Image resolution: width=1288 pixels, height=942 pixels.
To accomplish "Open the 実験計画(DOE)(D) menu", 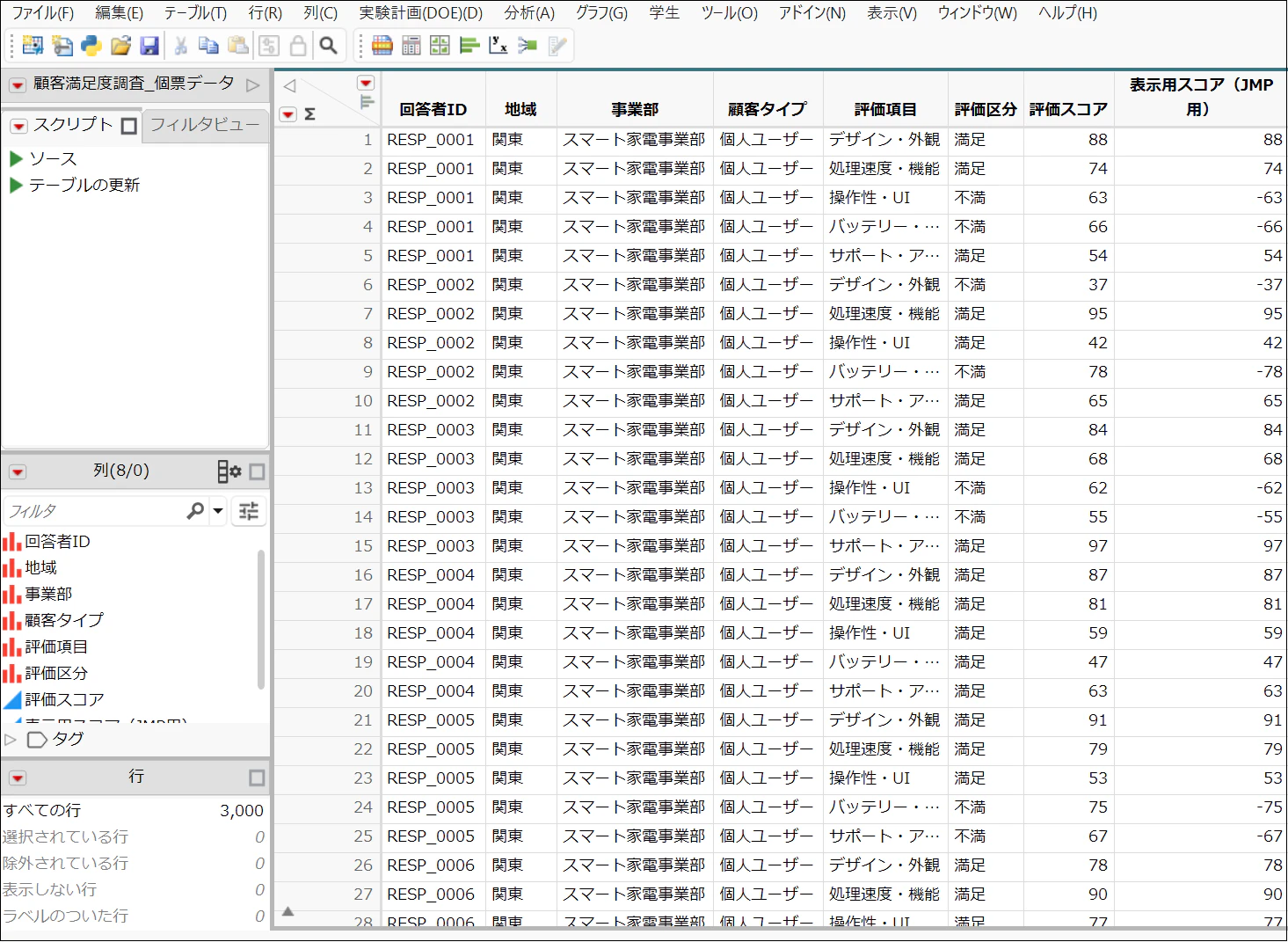I will point(421,13).
